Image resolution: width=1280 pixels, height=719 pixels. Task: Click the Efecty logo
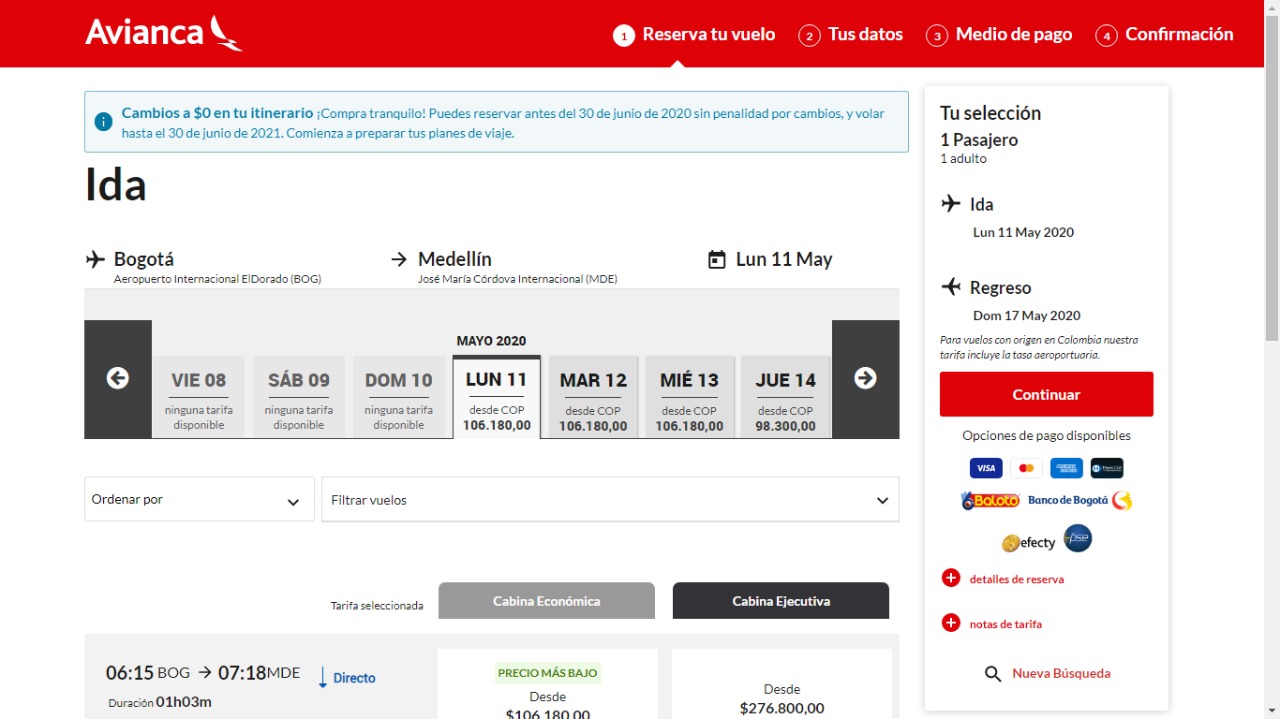(x=1029, y=543)
